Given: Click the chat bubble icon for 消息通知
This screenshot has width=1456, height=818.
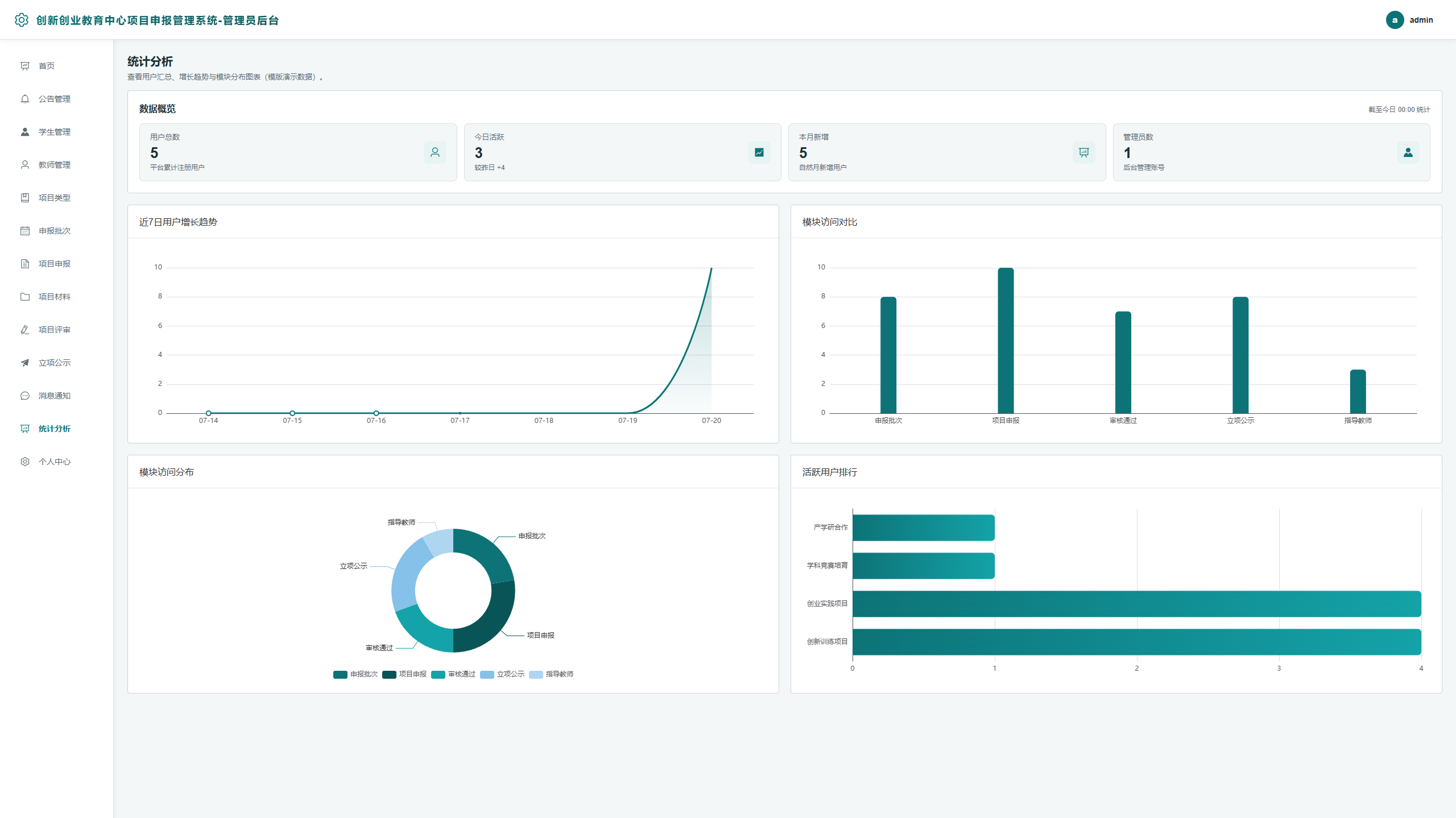Looking at the screenshot, I should coord(25,396).
